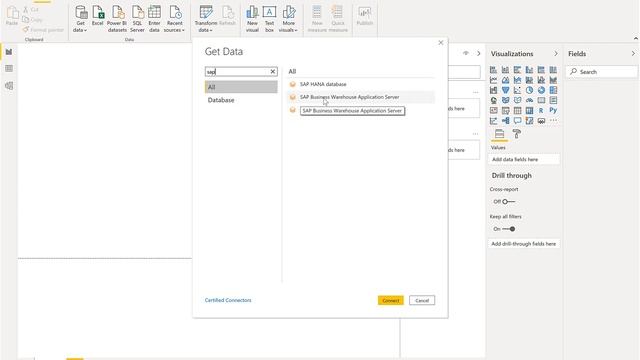Screen dimensions: 640x360
Task: Select the Database category in Get Data
Action: (x=241, y=100)
